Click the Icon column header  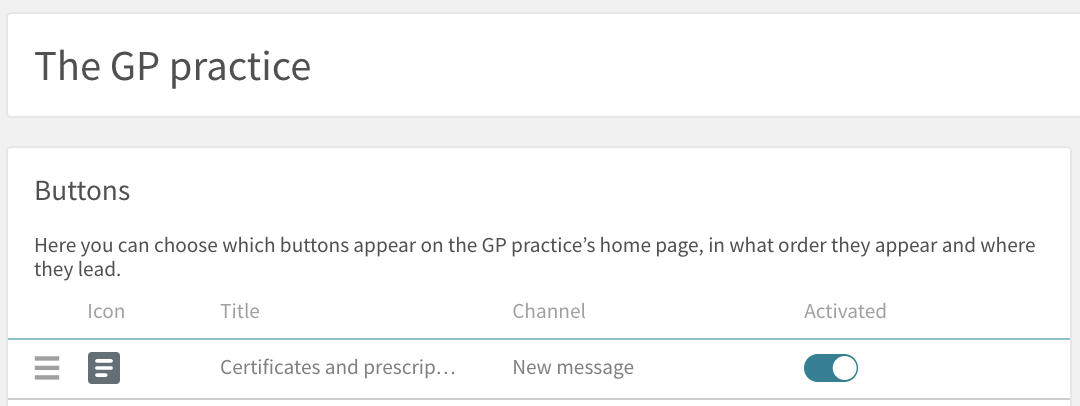pyautogui.click(x=106, y=311)
